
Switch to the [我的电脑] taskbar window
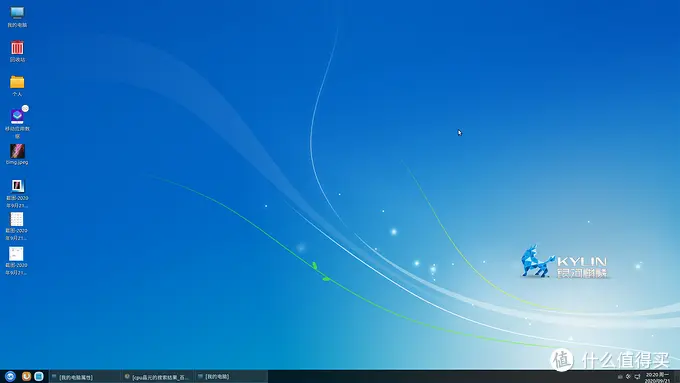click(231, 376)
